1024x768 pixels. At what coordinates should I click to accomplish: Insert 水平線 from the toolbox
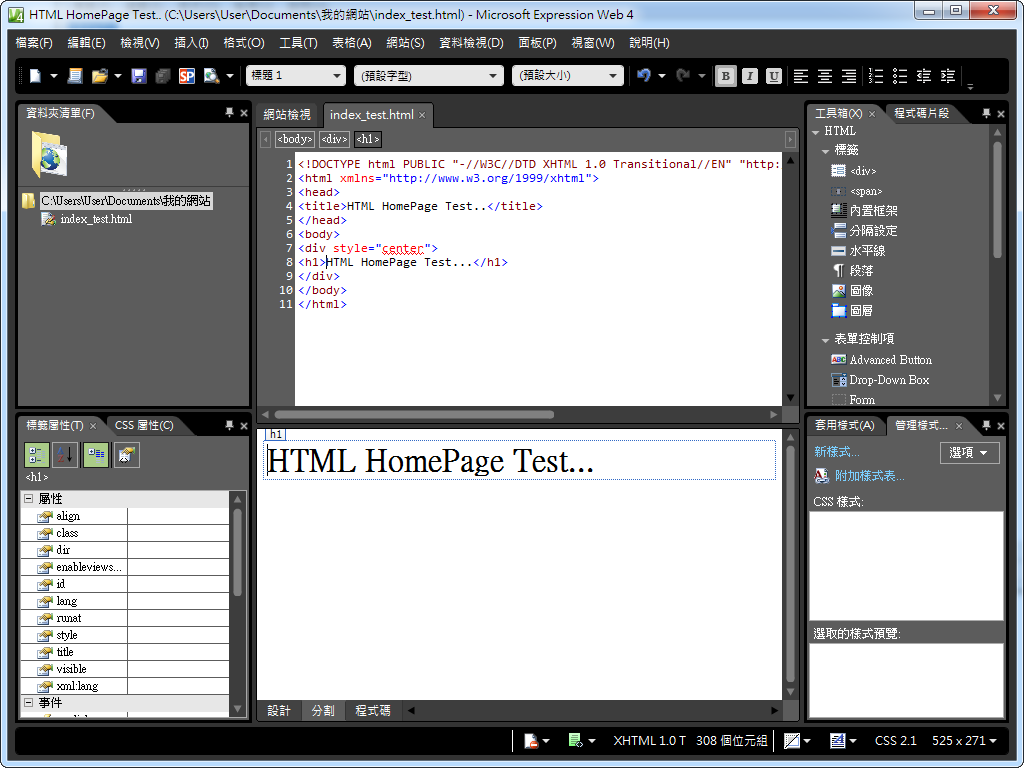(857, 251)
